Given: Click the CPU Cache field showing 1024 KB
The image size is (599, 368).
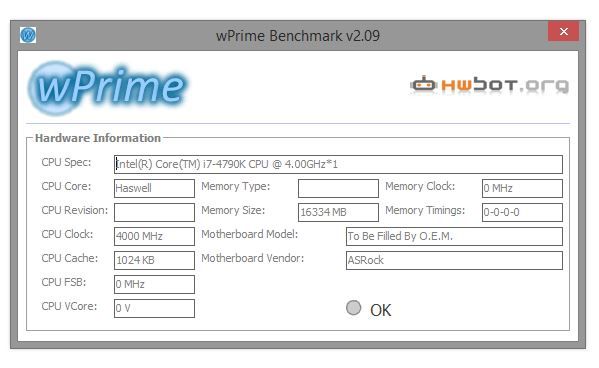Looking at the screenshot, I should [154, 260].
